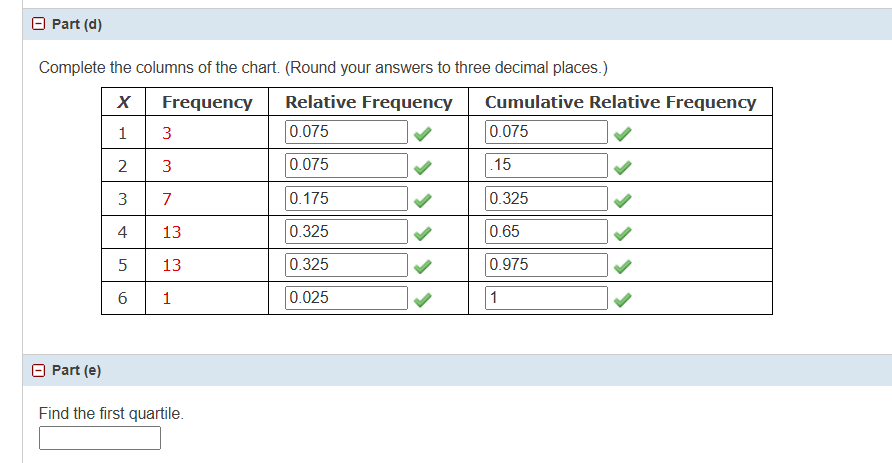Click cumulative relative frequency field showing 0.65
The height and width of the screenshot is (463, 892).
pyautogui.click(x=547, y=232)
